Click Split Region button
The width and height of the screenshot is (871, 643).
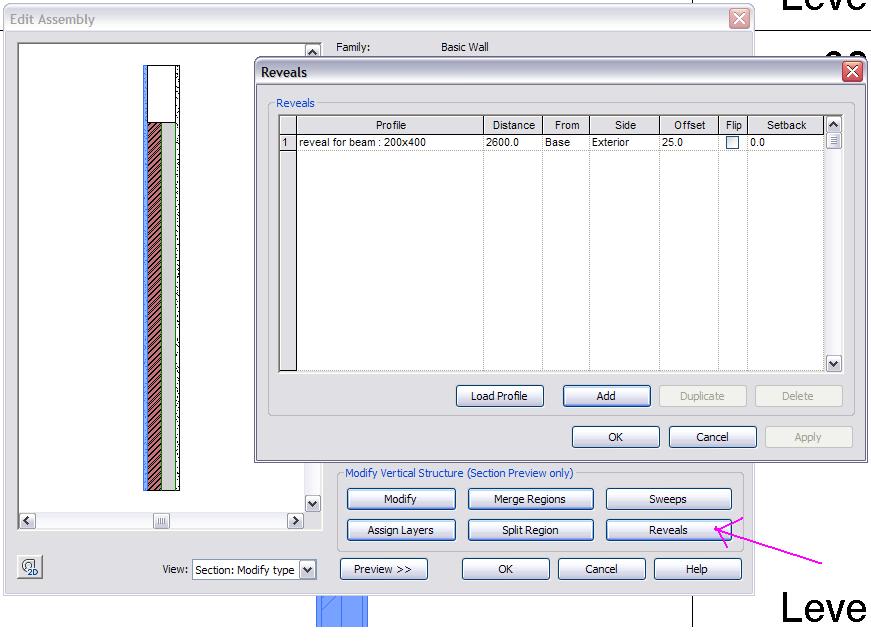pyautogui.click(x=530, y=530)
